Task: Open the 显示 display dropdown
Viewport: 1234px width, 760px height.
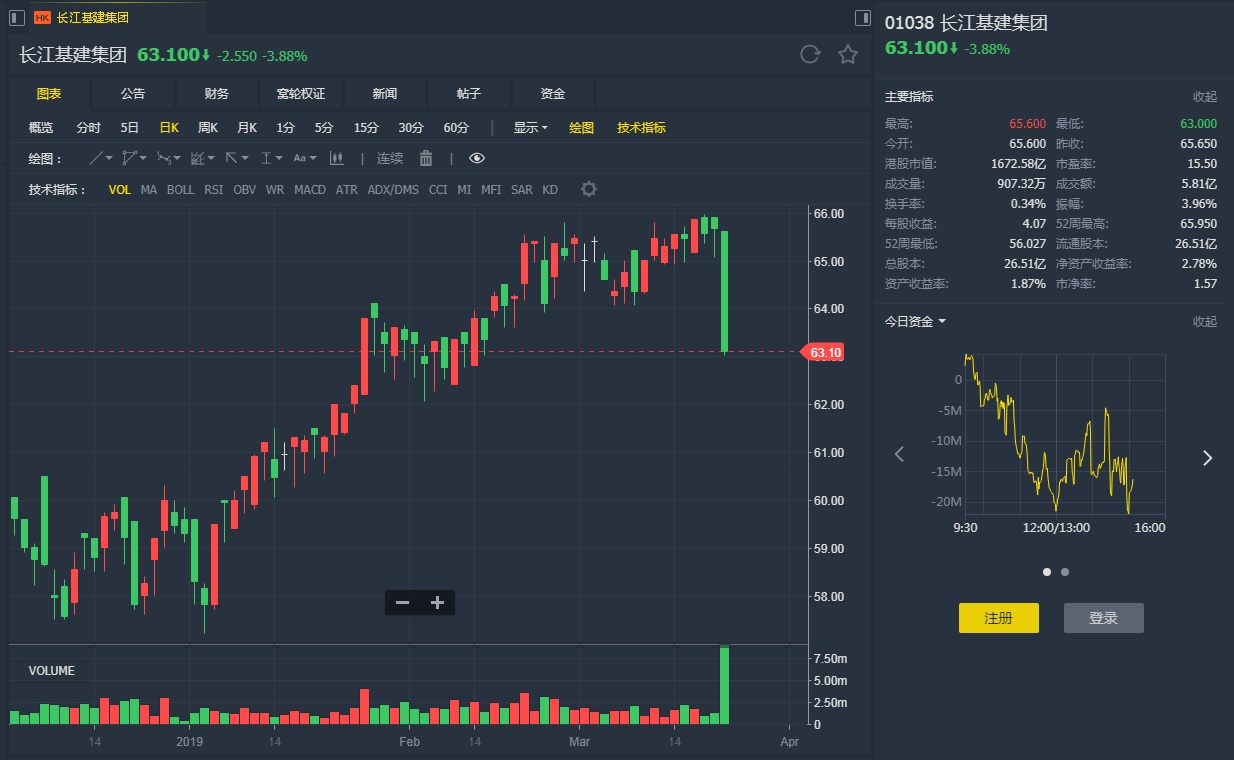Action: (x=530, y=127)
